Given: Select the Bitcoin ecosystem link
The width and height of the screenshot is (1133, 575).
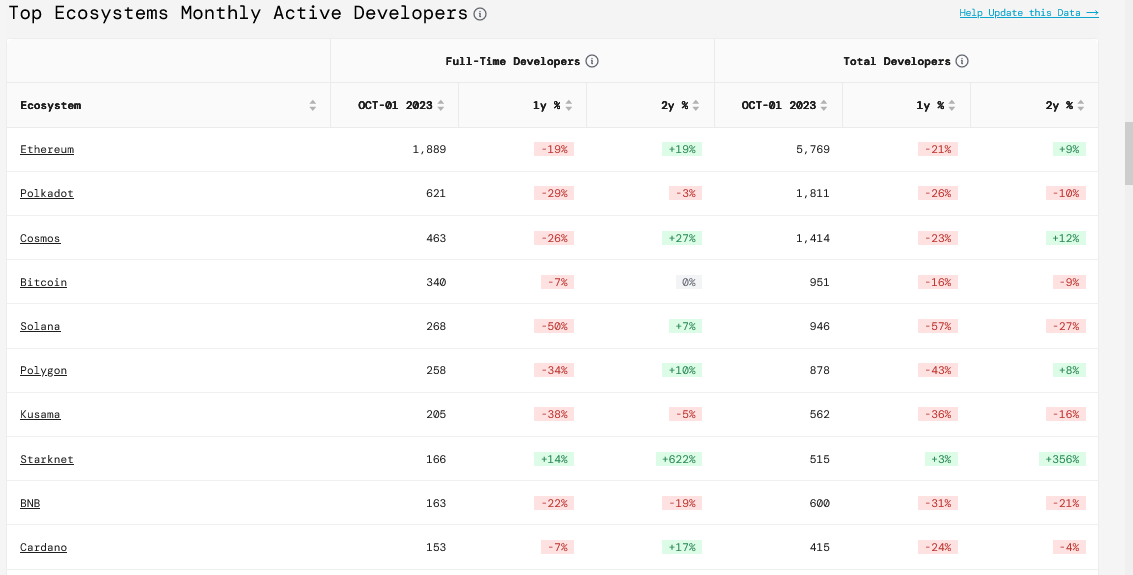Looking at the screenshot, I should pyautogui.click(x=43, y=282).
